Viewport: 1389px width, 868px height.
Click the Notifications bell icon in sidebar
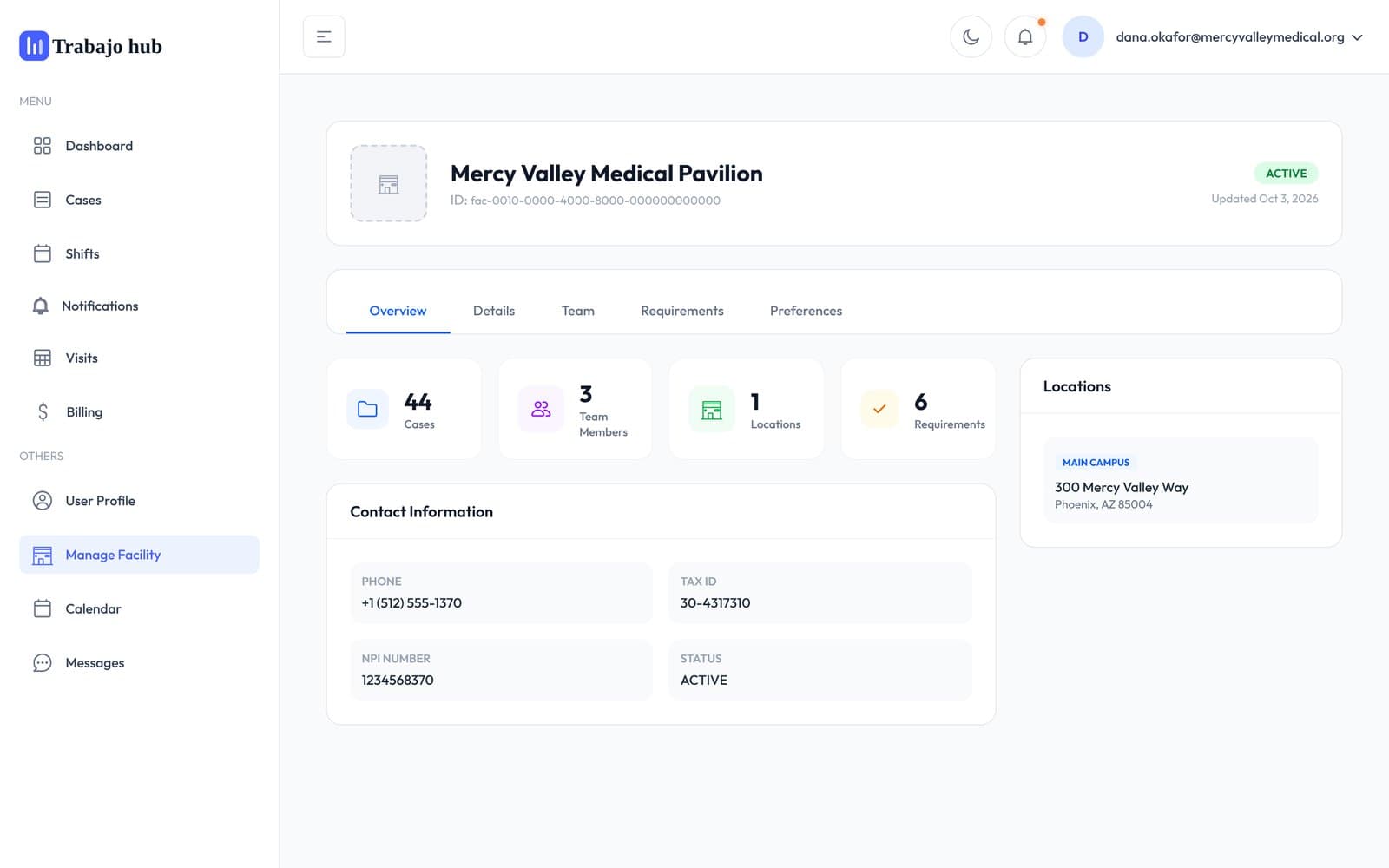(40, 306)
